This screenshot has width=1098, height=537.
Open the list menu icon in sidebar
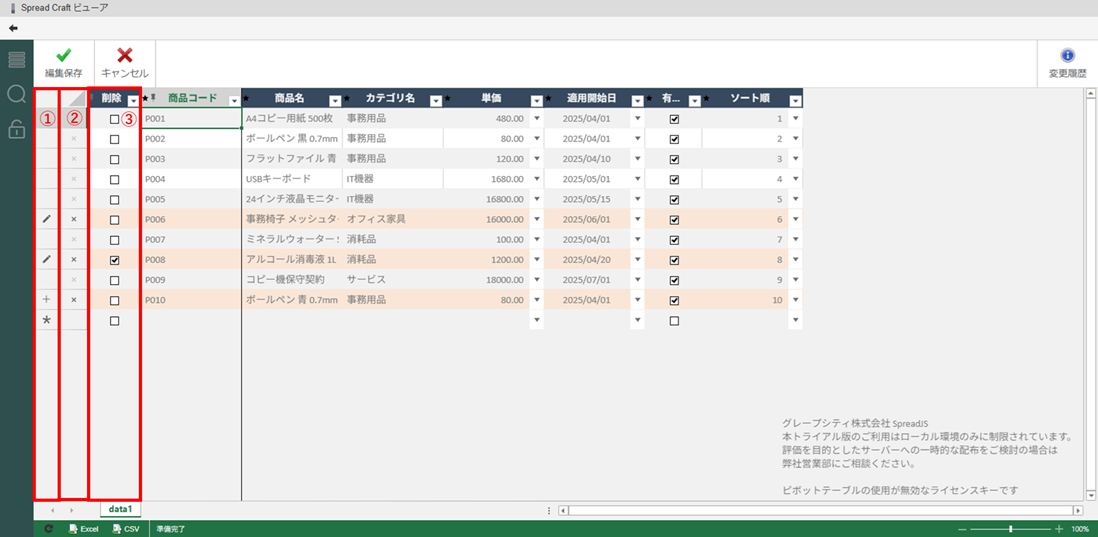17,60
